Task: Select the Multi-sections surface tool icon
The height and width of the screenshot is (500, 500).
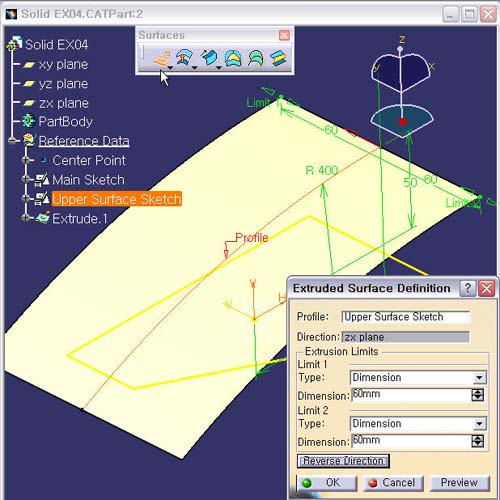Action: pos(256,58)
